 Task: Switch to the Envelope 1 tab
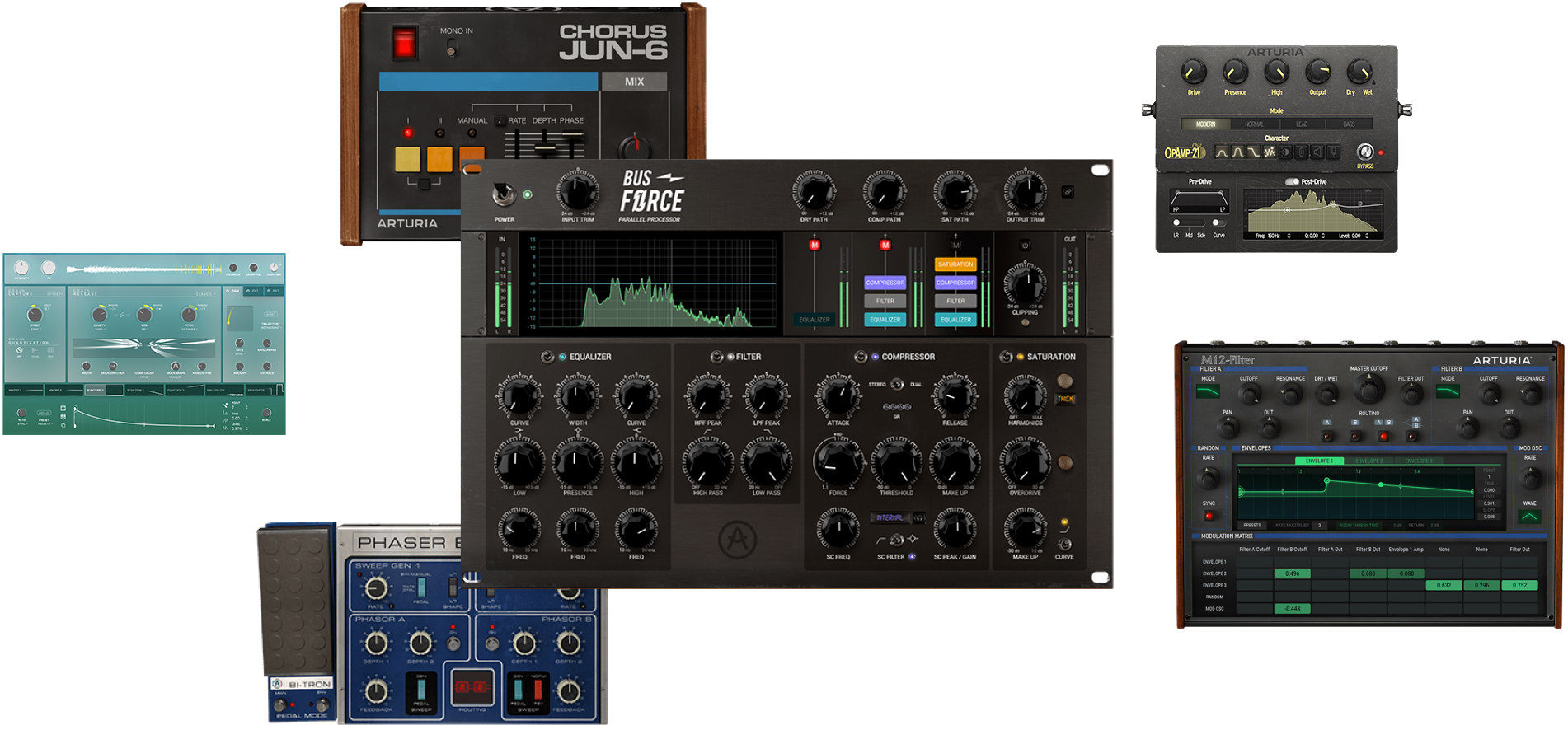click(x=1319, y=461)
